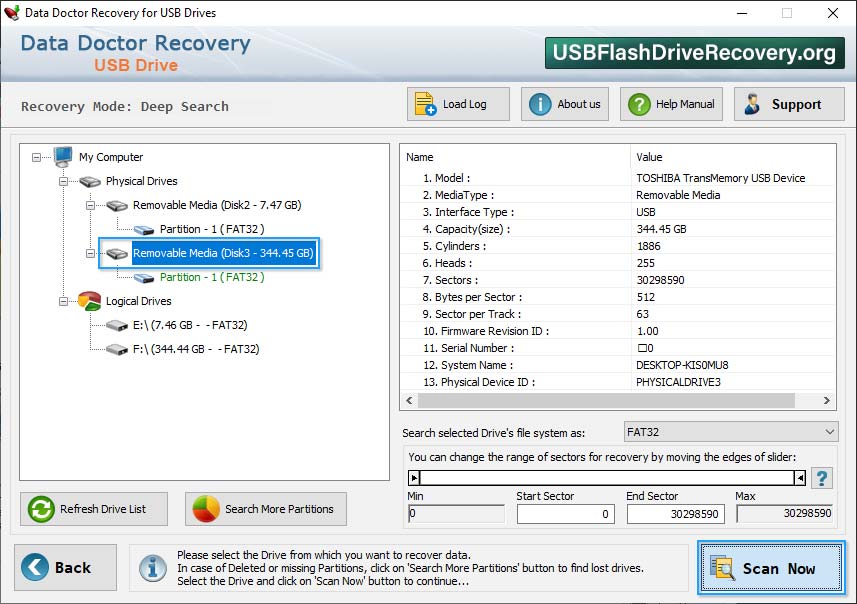Open slider help question mark icon
This screenshot has height=604, width=857.
pyautogui.click(x=821, y=478)
